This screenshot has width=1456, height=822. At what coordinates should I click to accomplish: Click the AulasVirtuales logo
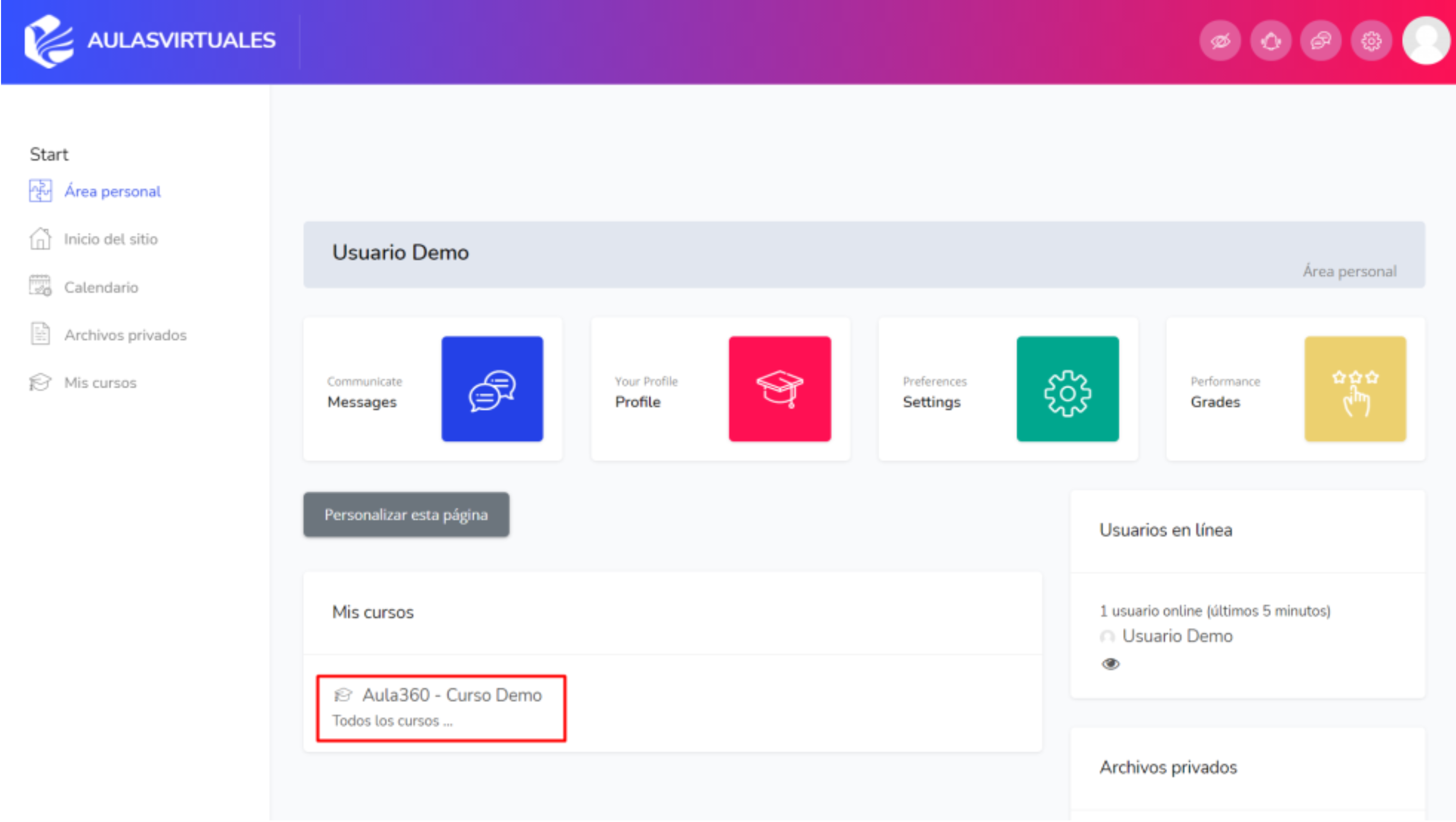150,41
